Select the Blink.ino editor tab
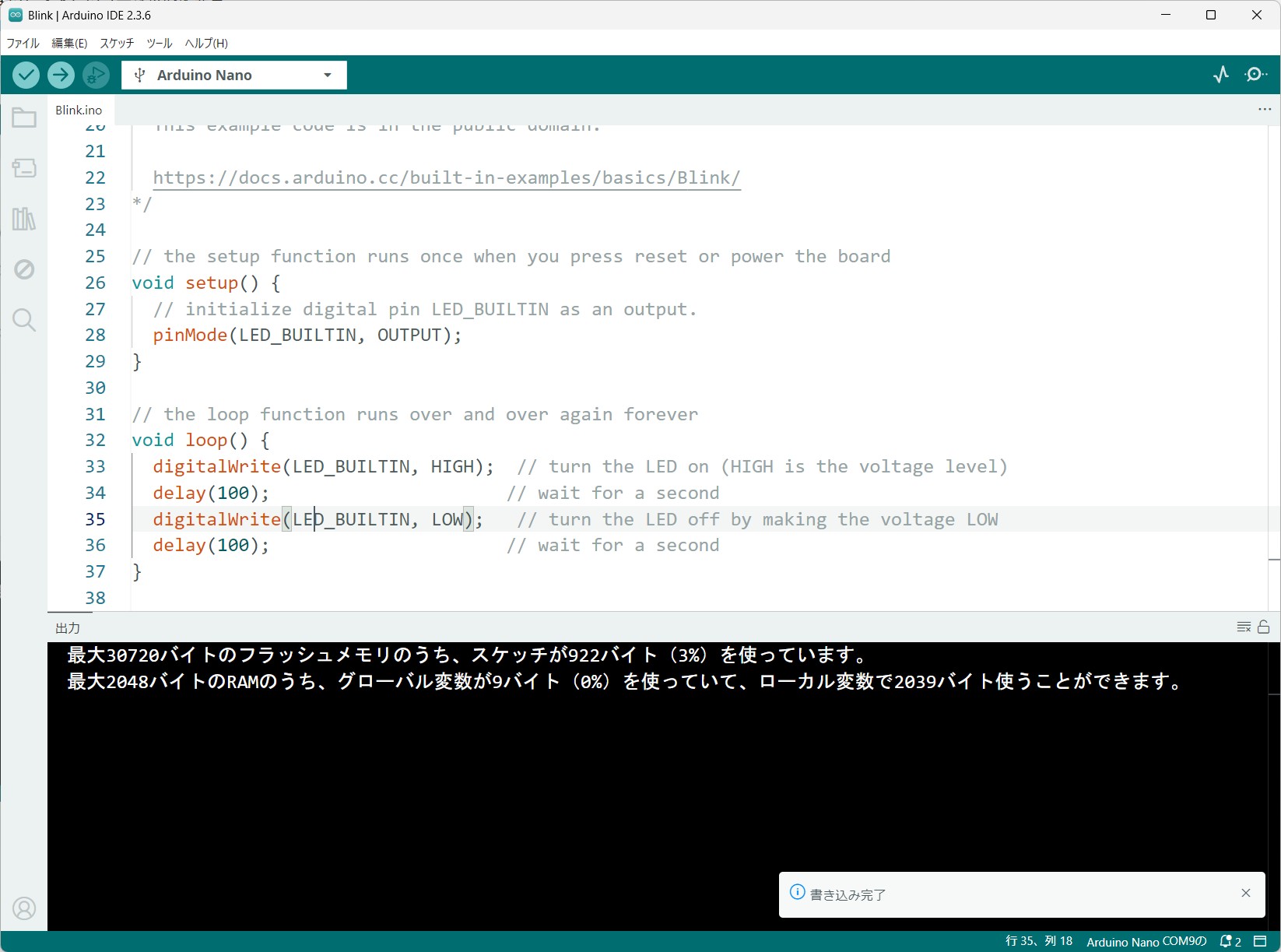This screenshot has height=952, width=1281. click(79, 110)
